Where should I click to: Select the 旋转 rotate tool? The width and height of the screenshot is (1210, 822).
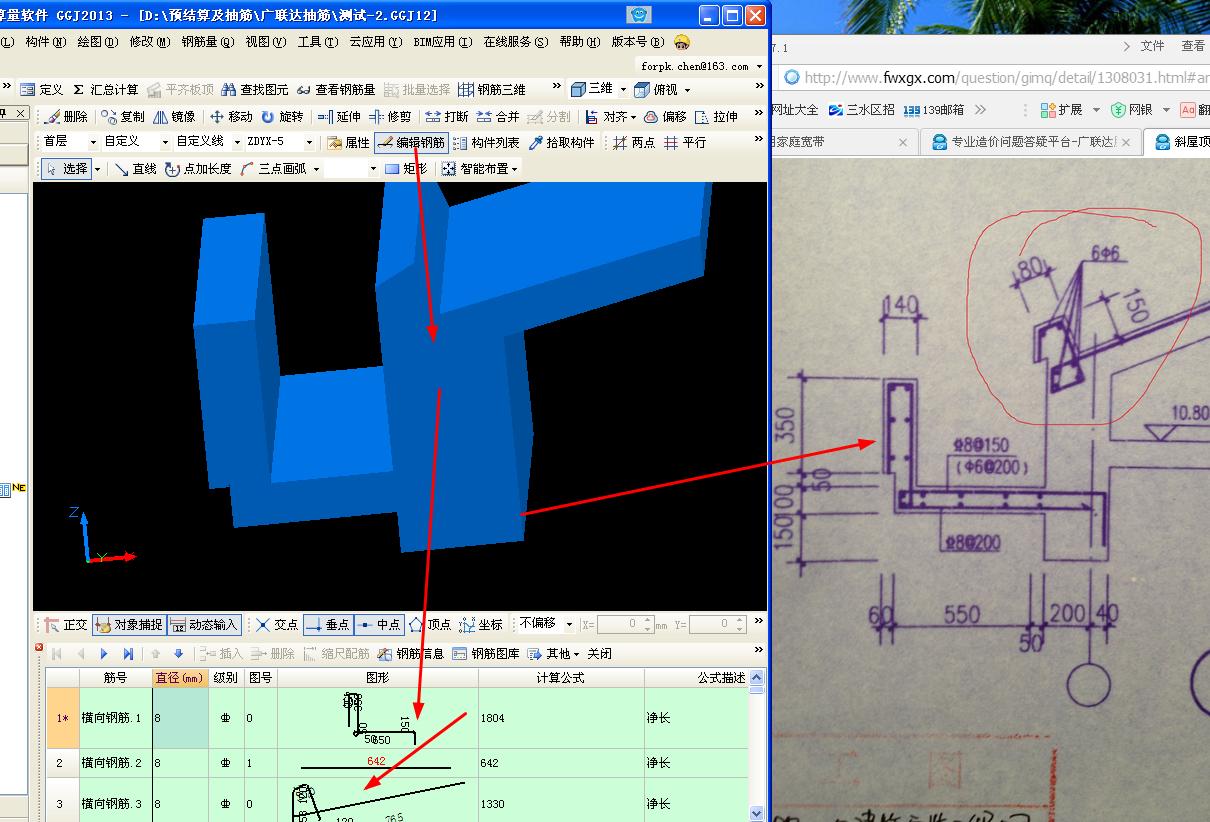pyautogui.click(x=282, y=117)
